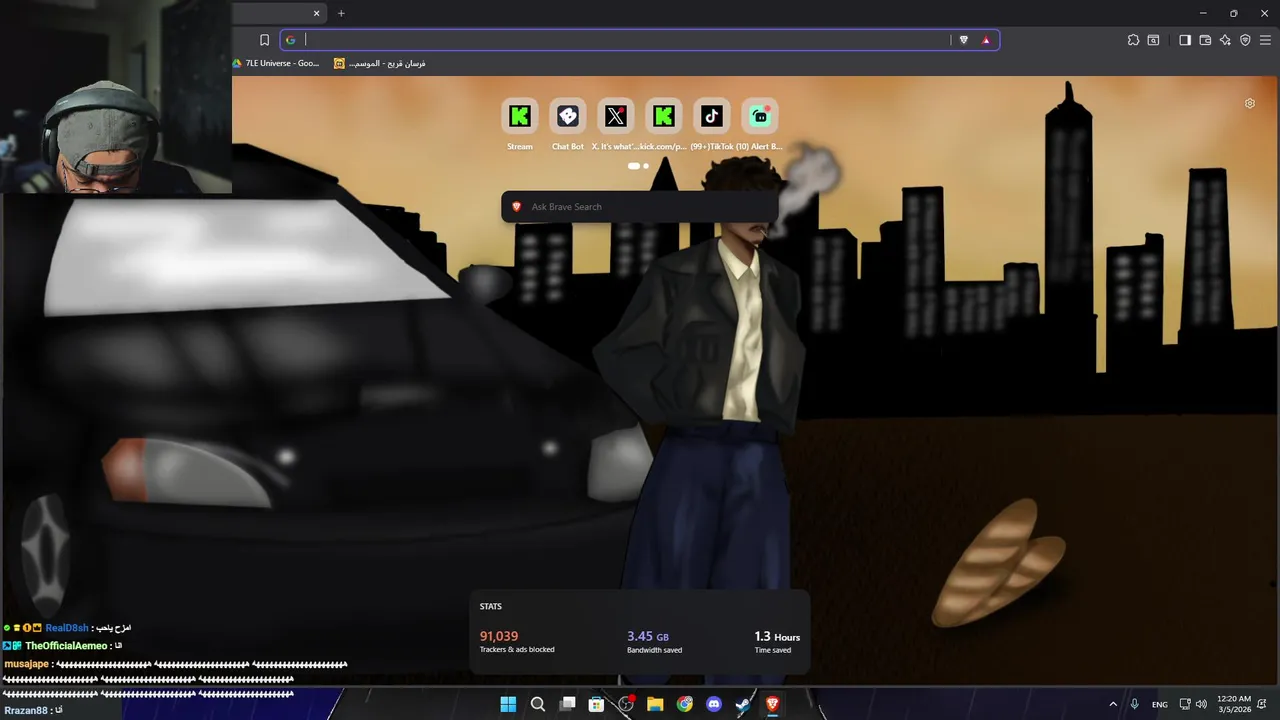Open File Explorer from taskbar
This screenshot has height=720, width=1280.
point(655,704)
